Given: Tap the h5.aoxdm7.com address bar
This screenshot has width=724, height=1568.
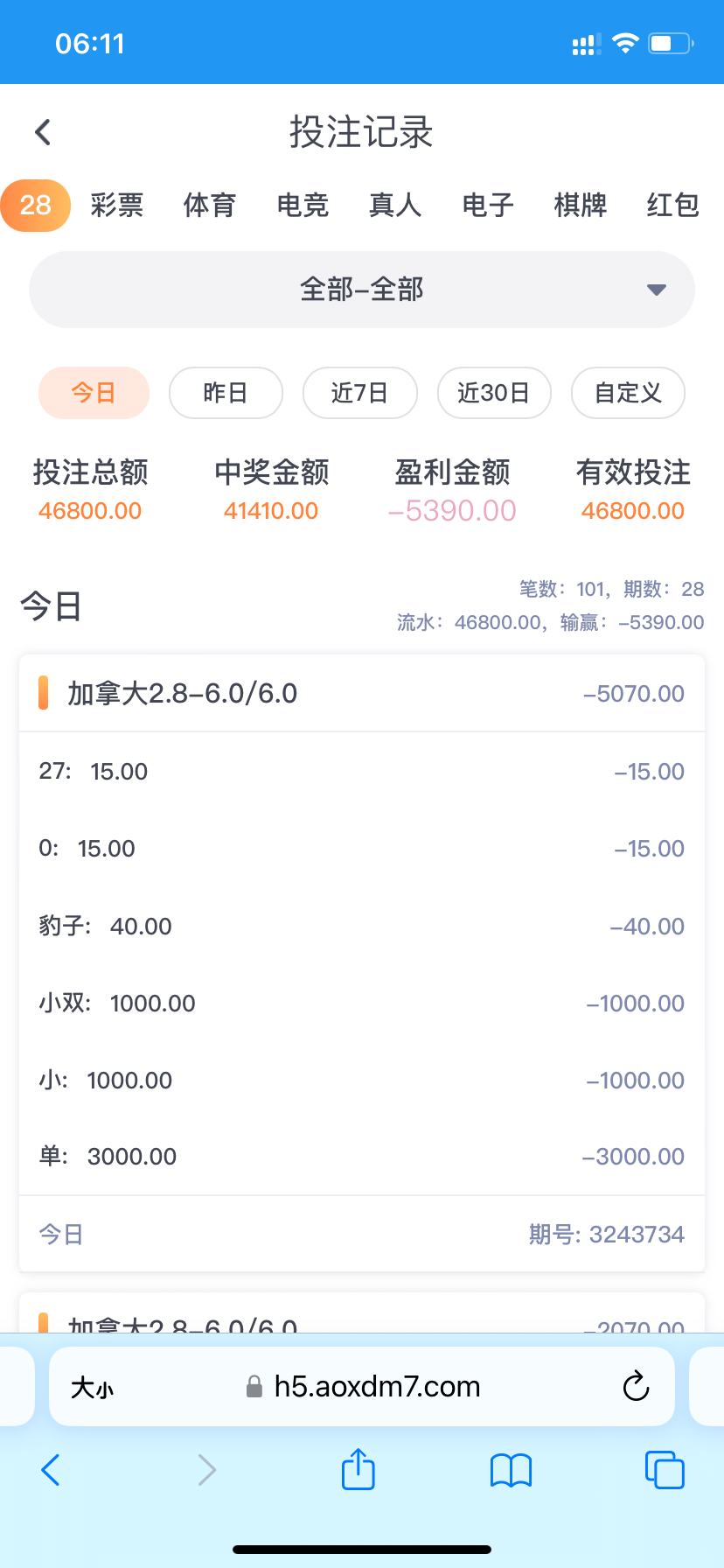Looking at the screenshot, I should click(376, 1387).
